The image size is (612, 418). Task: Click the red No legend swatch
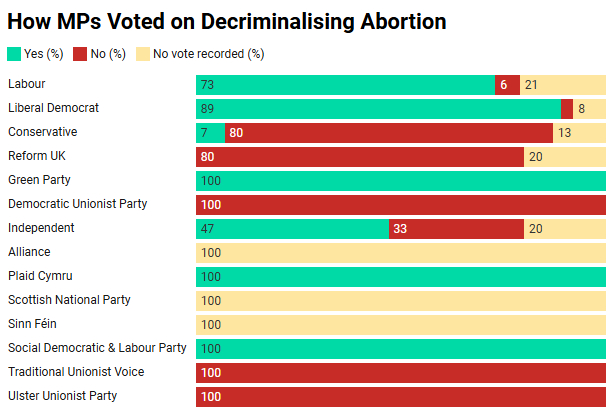[x=81, y=54]
